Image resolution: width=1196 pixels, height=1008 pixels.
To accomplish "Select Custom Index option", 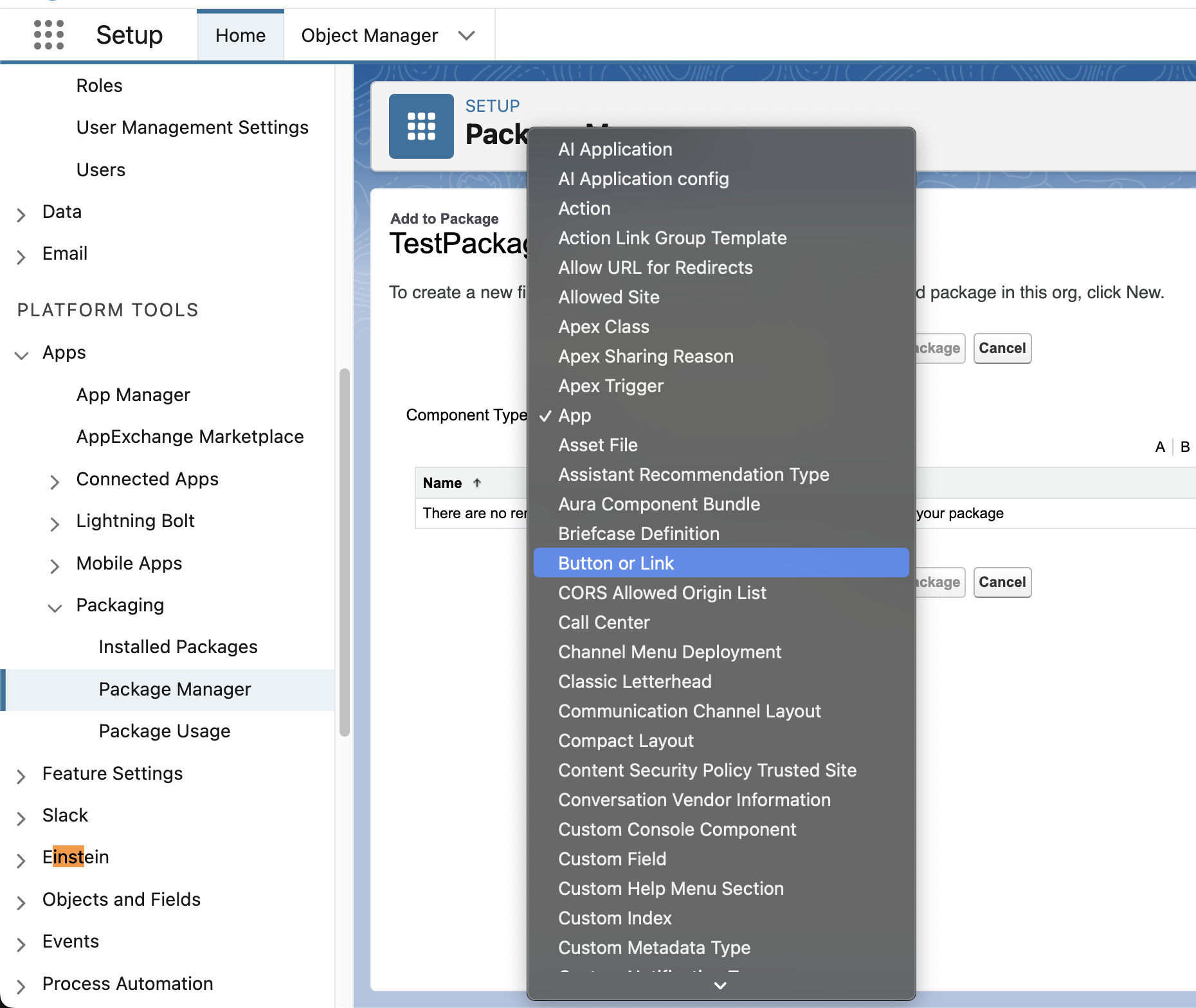I will pos(721,918).
